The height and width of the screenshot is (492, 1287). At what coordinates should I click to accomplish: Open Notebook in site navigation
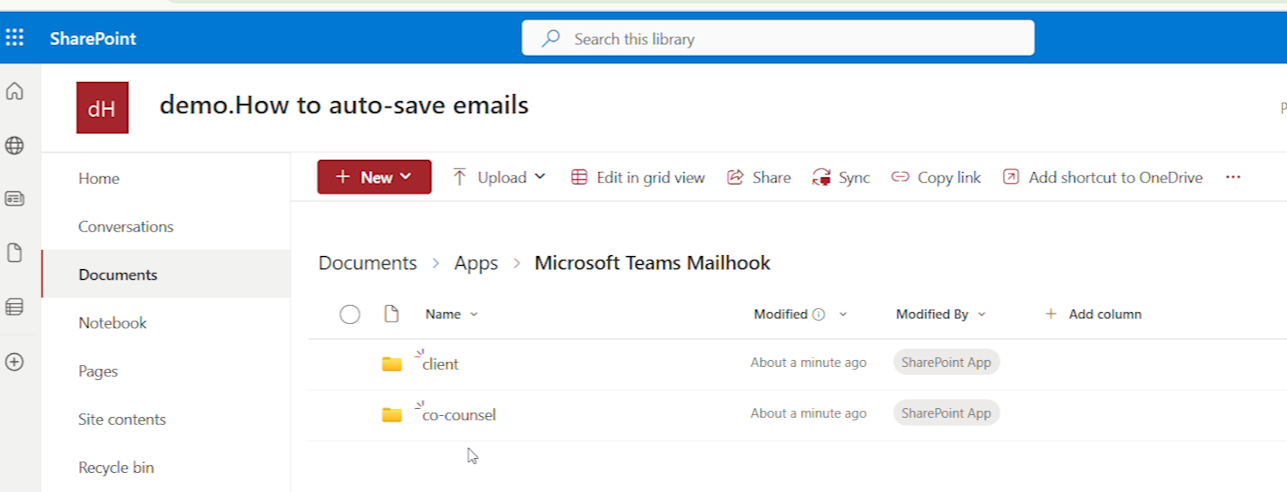click(x=113, y=322)
